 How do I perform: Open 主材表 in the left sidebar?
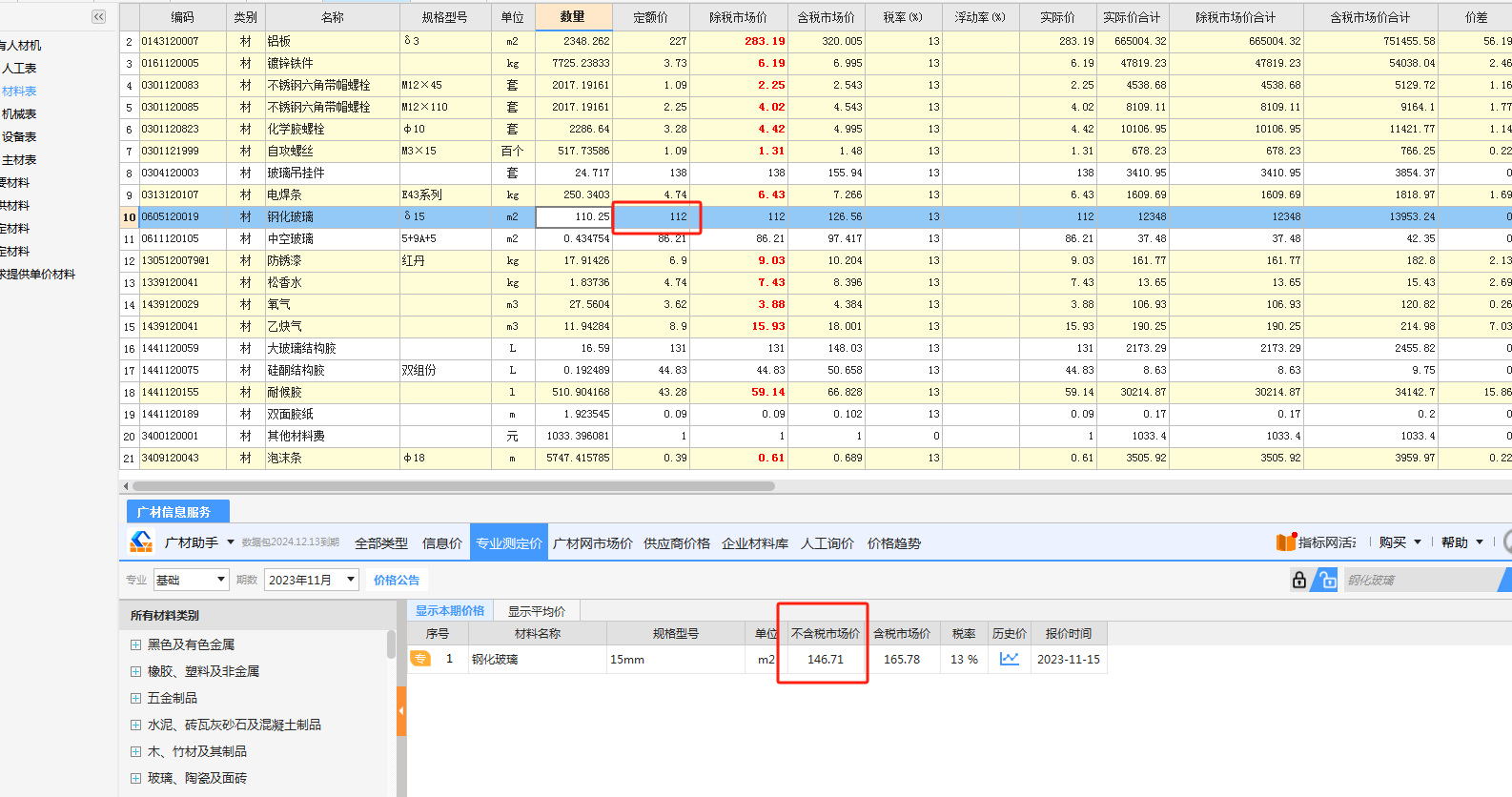point(19,160)
